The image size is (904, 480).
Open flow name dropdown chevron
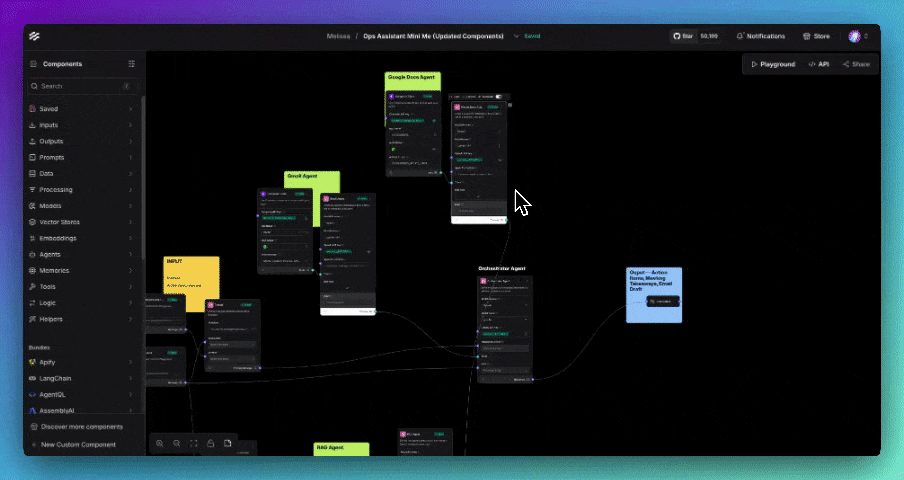coord(517,36)
